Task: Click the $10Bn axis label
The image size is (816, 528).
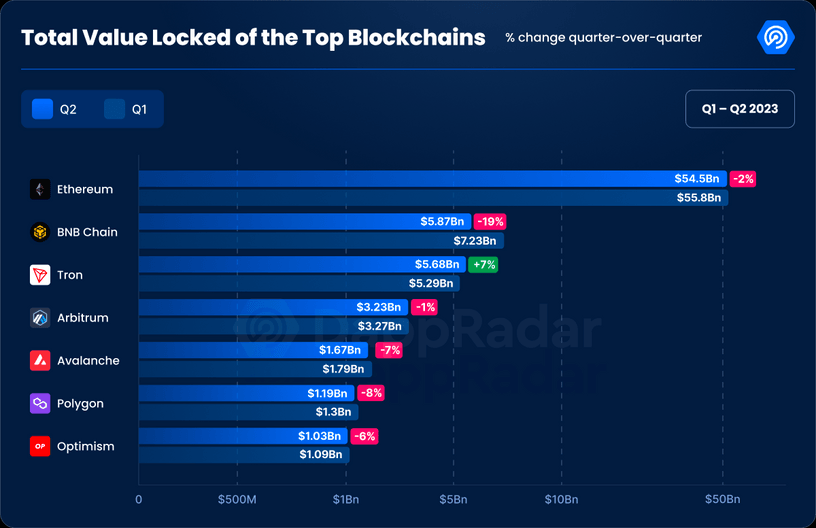Action: (x=561, y=499)
